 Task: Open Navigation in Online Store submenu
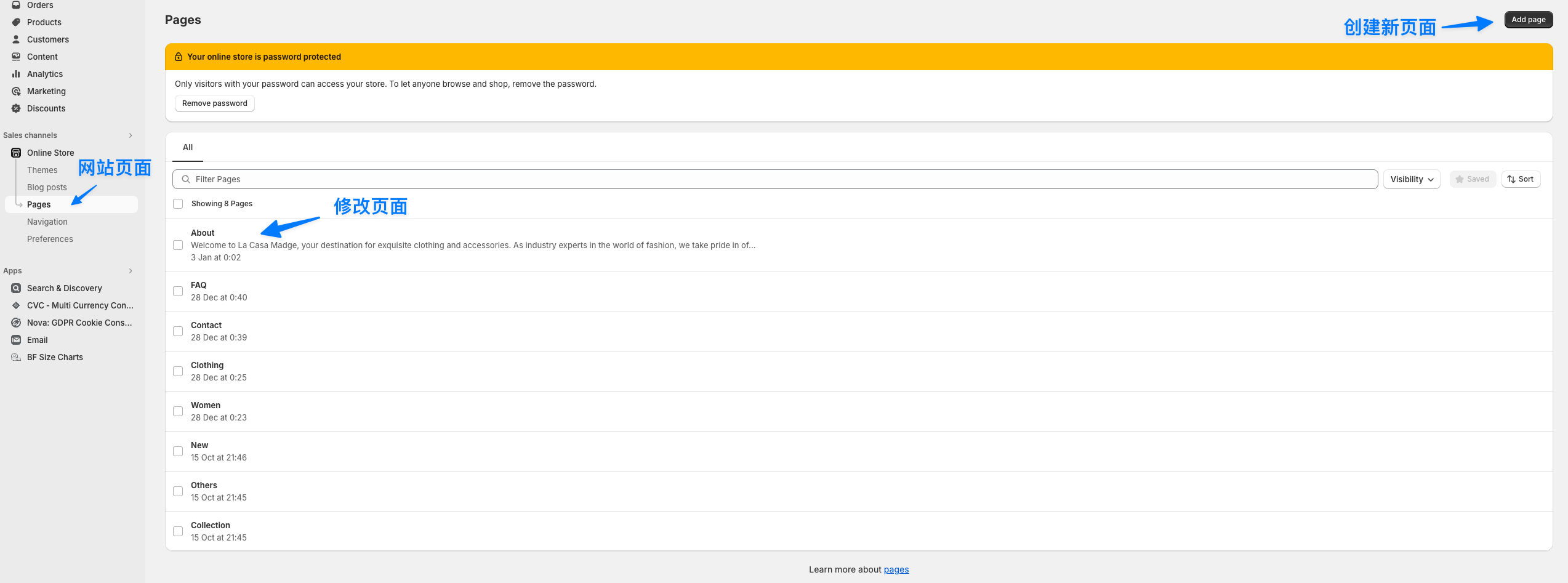47,222
